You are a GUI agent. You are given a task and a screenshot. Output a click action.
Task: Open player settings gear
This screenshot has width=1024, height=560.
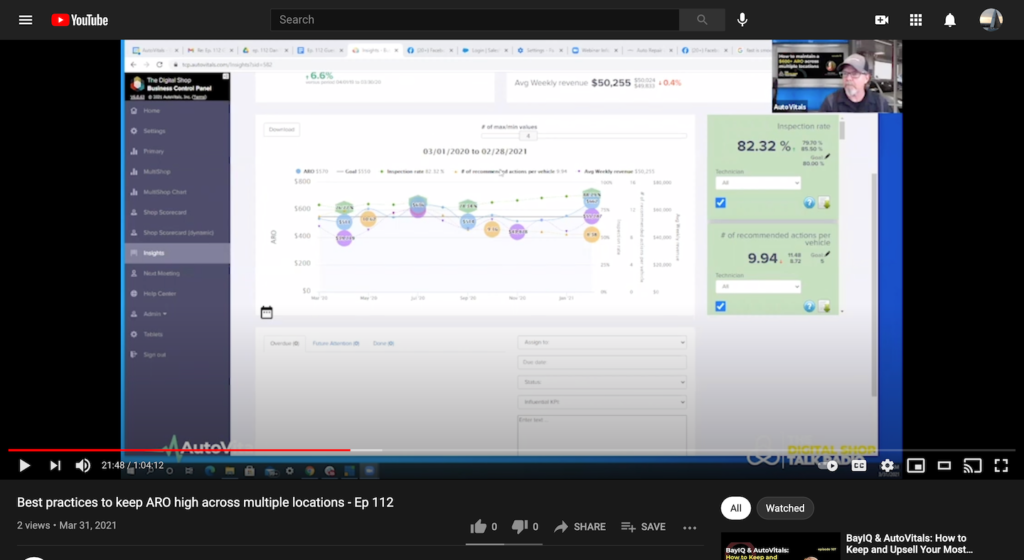point(887,465)
